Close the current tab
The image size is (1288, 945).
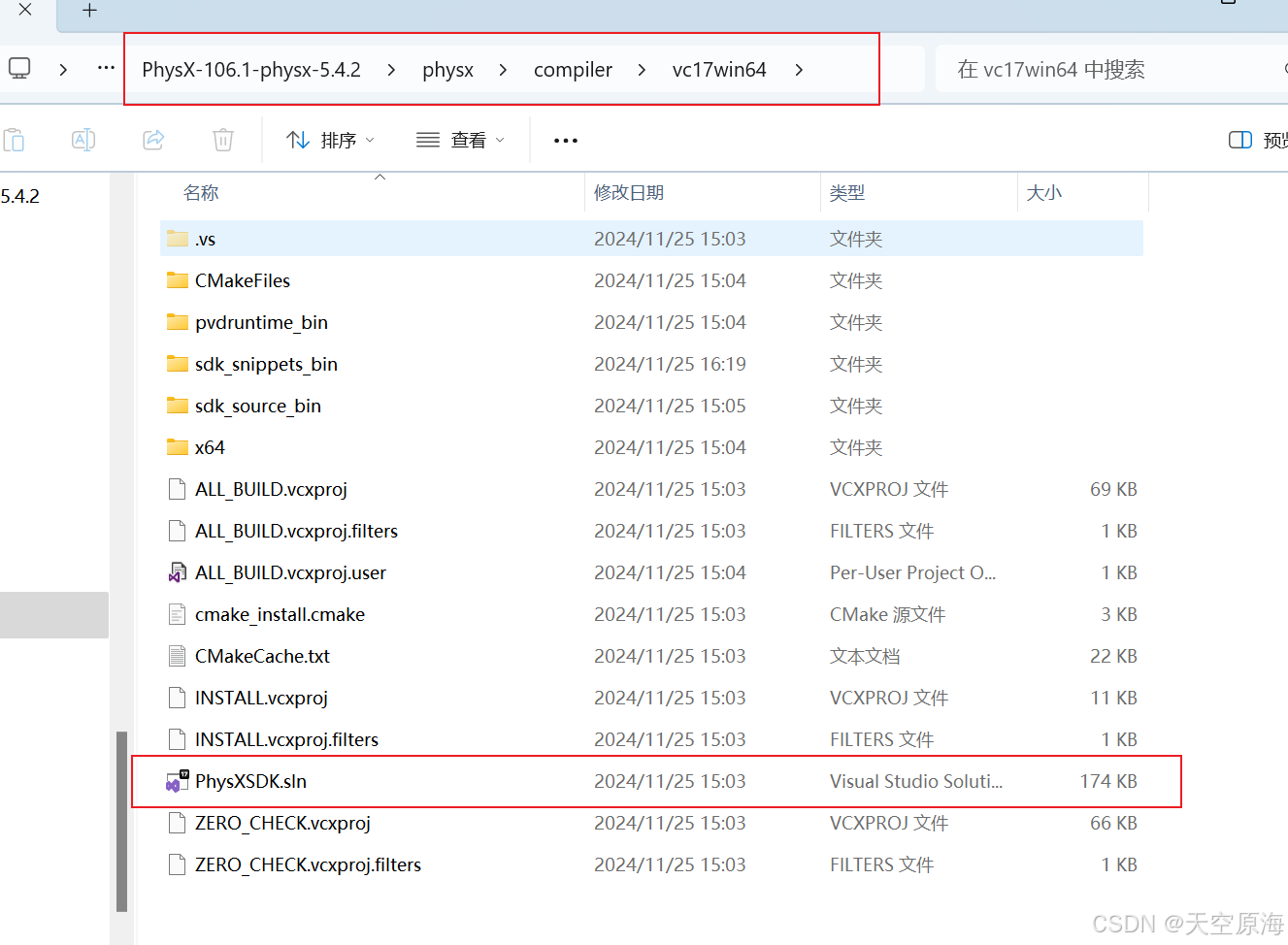click(25, 10)
